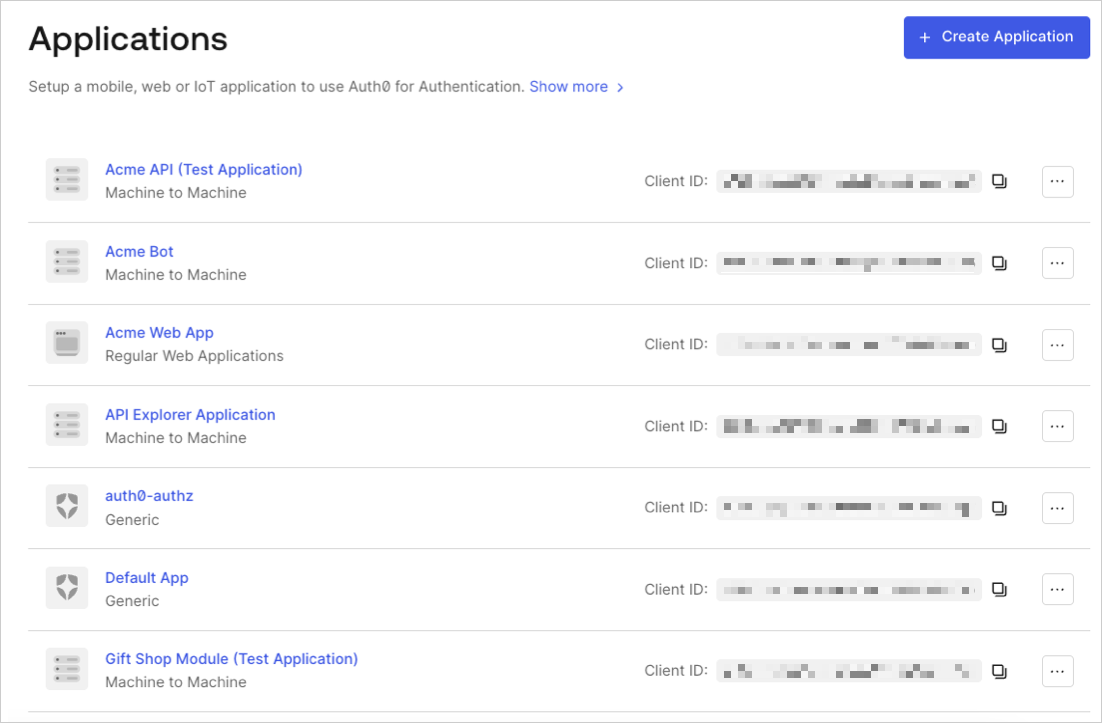1102x723 pixels.
Task: Open the Acme API Test Application
Action: coord(203,169)
